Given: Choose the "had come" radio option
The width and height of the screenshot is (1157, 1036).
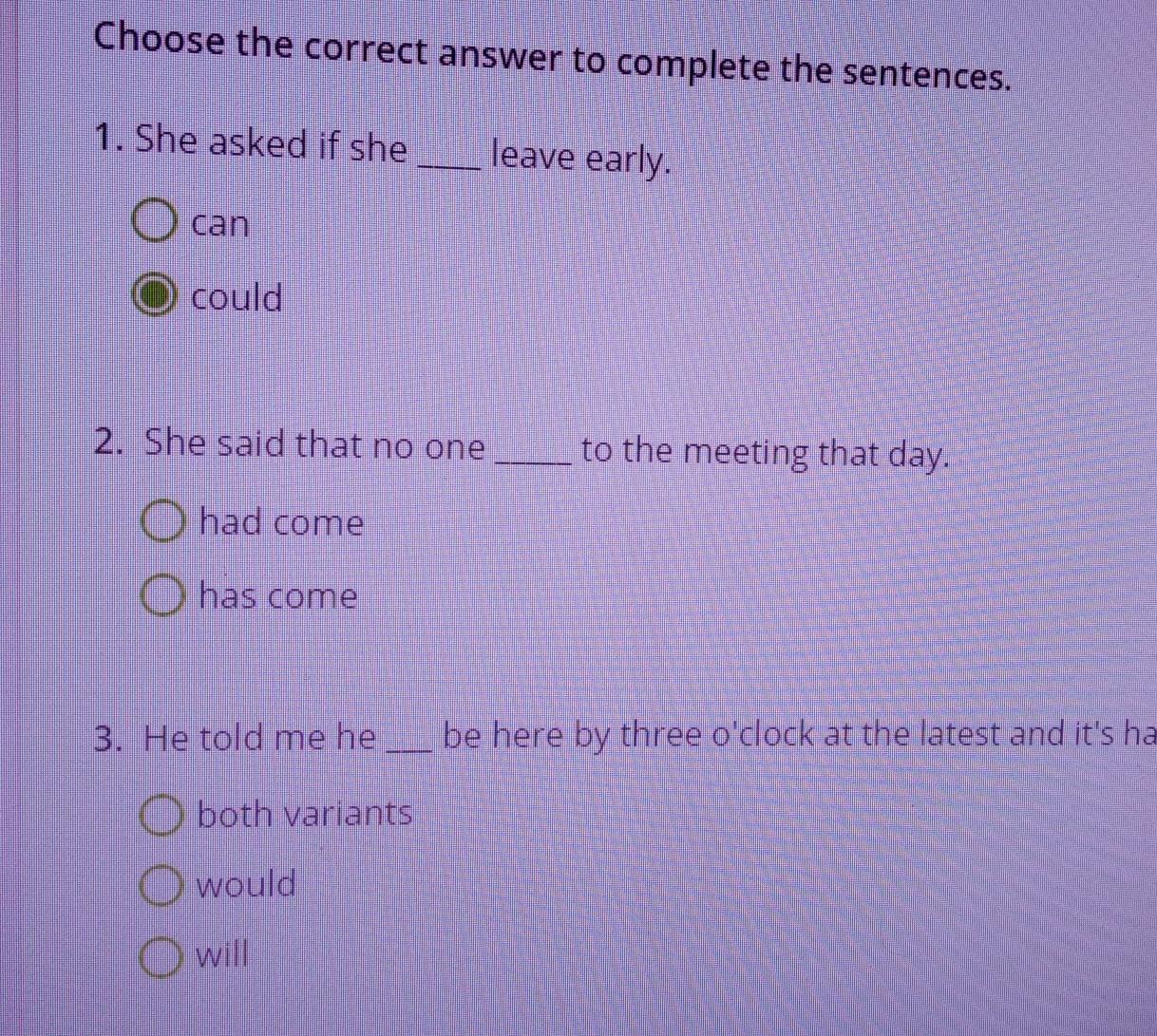Looking at the screenshot, I should tap(163, 521).
